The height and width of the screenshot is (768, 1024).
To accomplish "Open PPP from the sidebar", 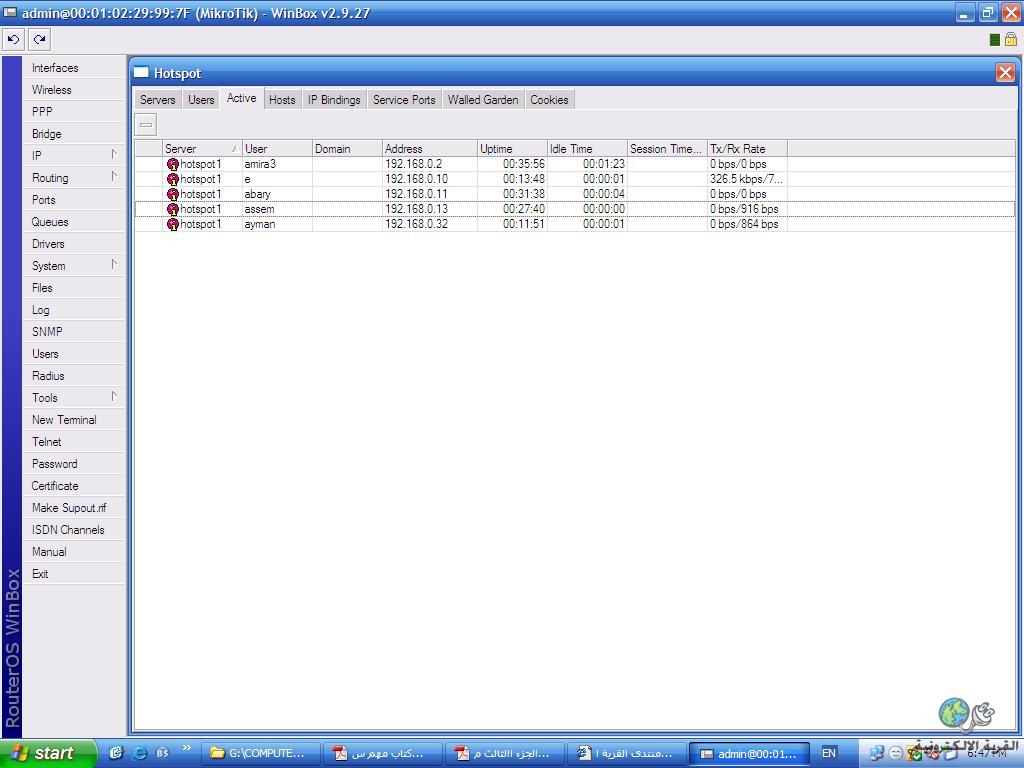I will (74, 111).
